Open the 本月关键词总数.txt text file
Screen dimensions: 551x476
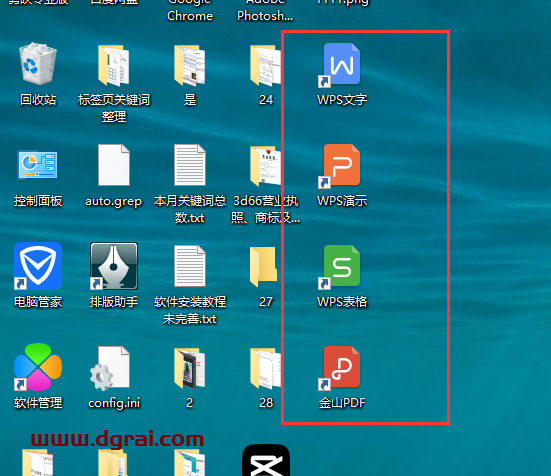[x=190, y=165]
